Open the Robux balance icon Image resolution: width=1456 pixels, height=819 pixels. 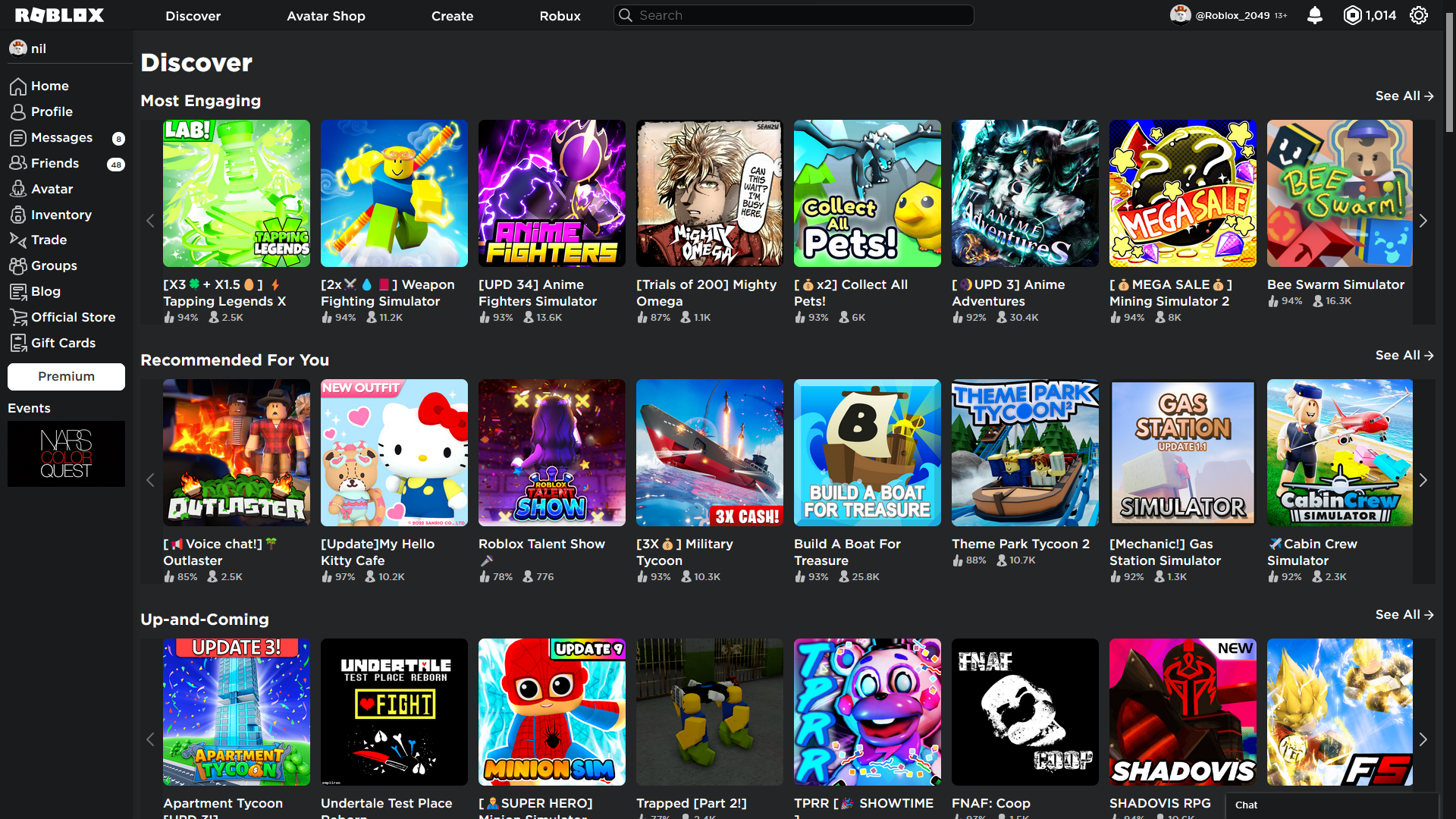(1352, 15)
